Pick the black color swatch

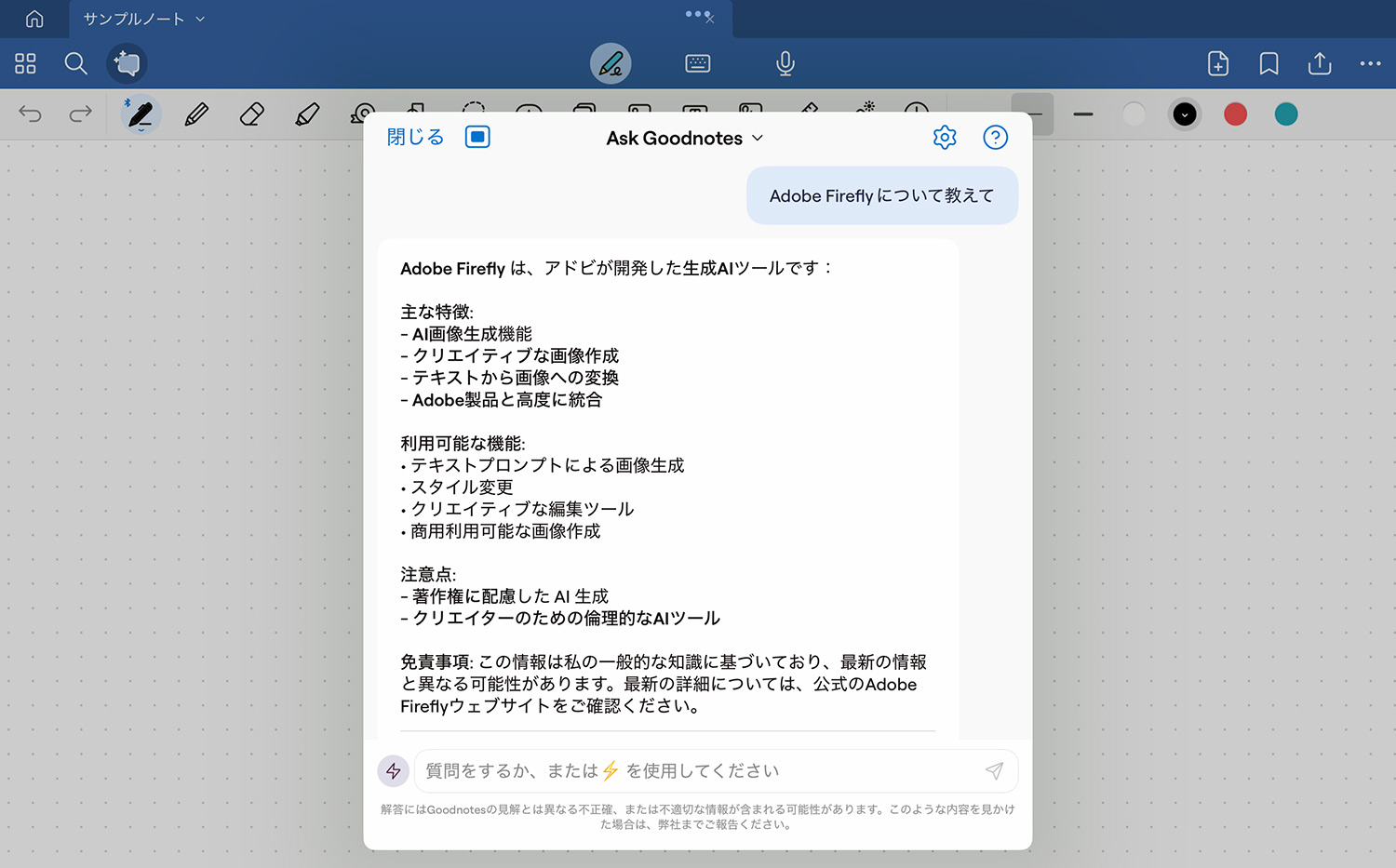point(1185,114)
